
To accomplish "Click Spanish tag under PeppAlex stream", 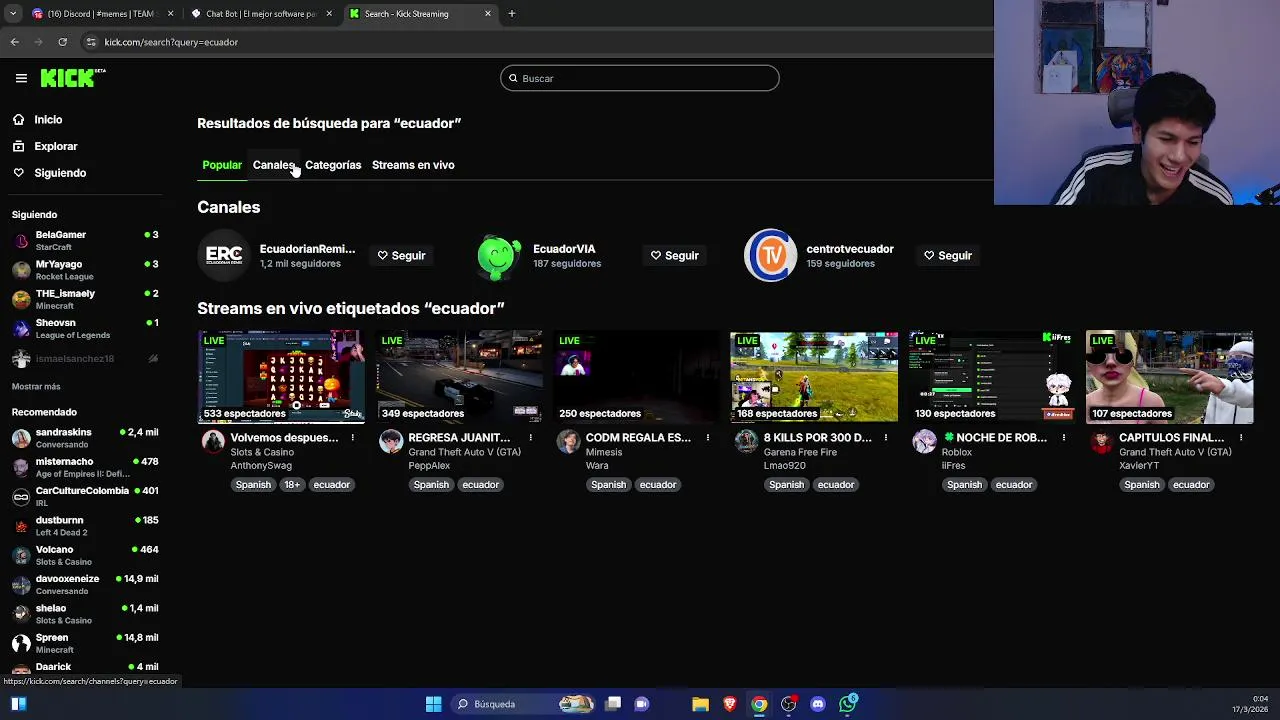I will (x=431, y=485).
